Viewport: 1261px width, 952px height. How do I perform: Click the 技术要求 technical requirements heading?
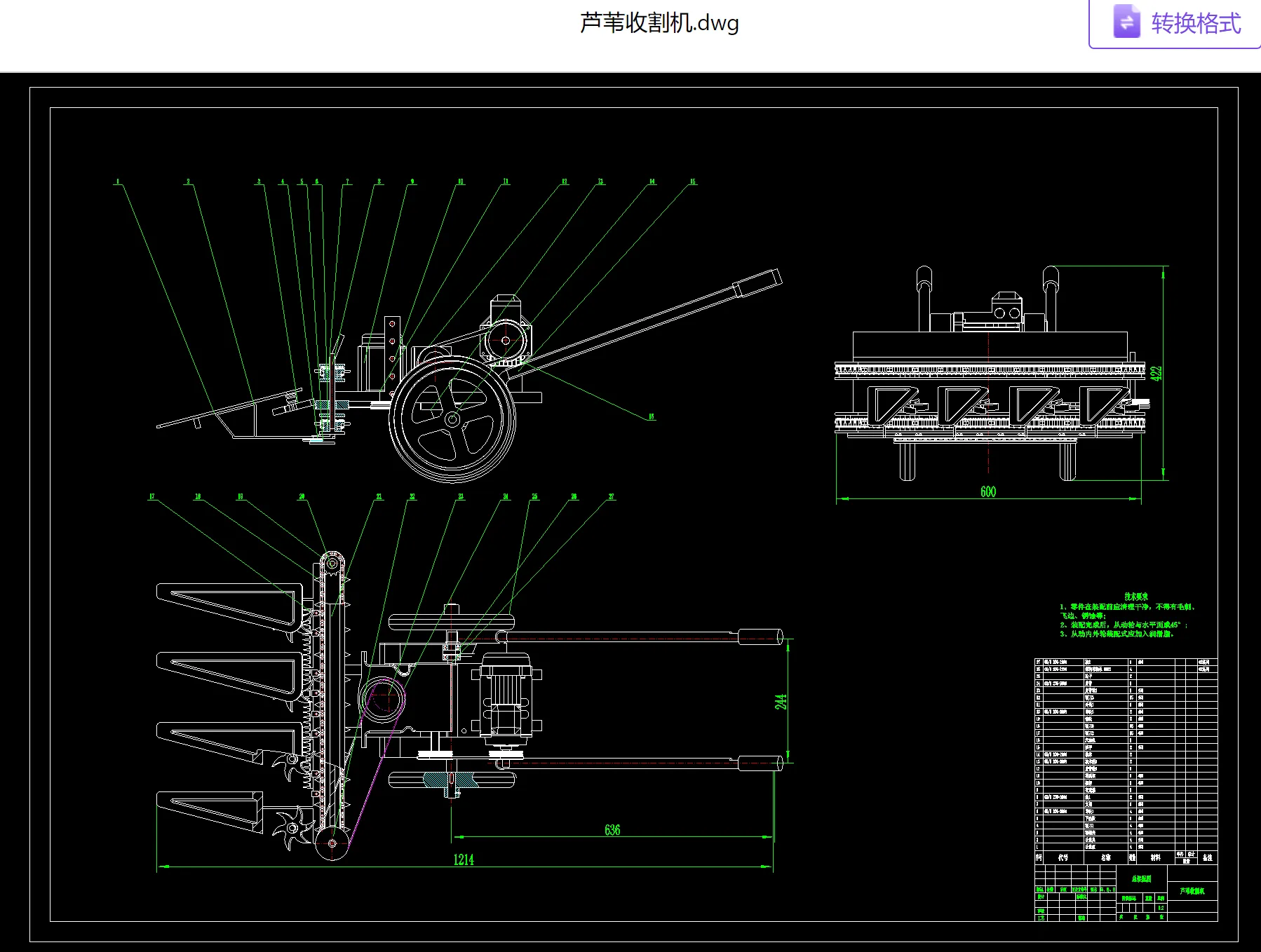(1136, 597)
